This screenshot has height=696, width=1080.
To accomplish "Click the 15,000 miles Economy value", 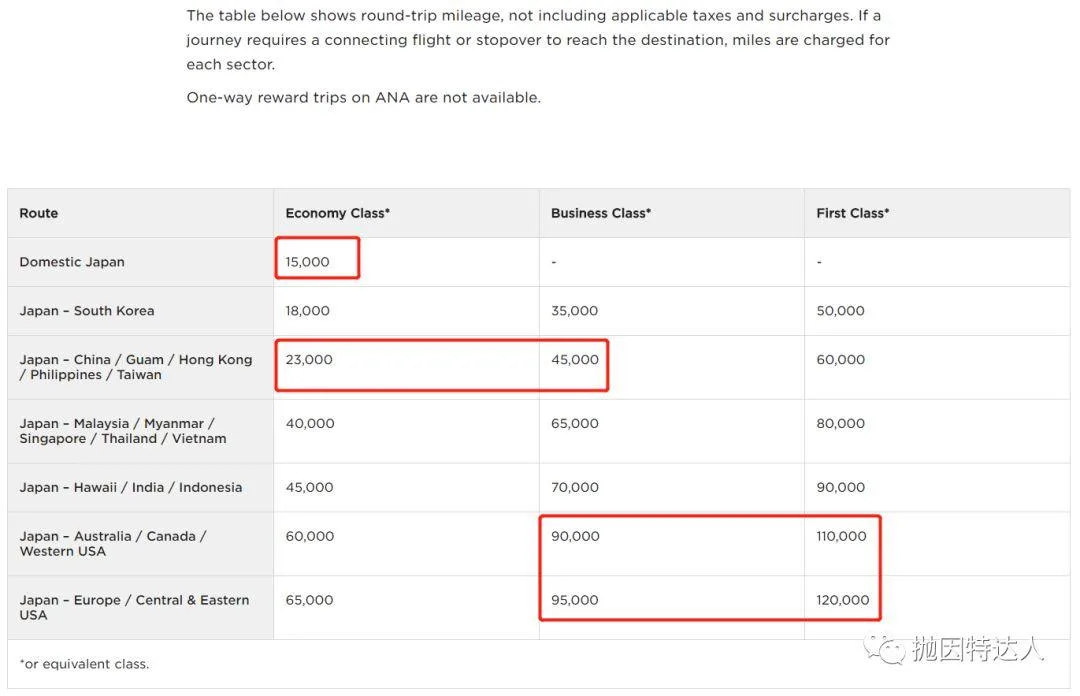I will [x=307, y=262].
